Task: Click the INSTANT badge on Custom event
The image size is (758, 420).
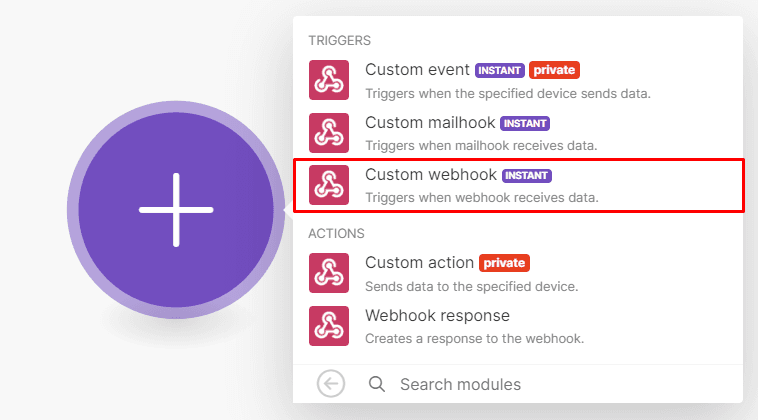Action: tap(500, 71)
